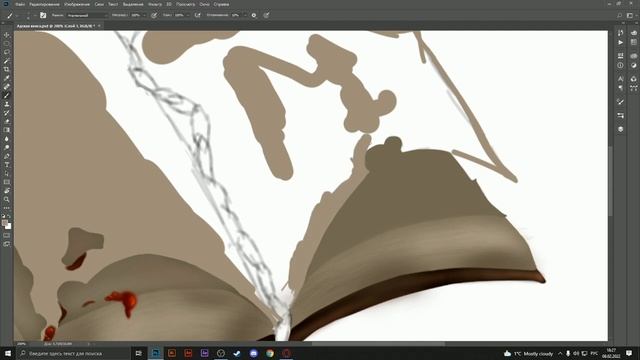Open the Swatches panel grid icon
This screenshot has height=360, width=640.
[x=633, y=42]
